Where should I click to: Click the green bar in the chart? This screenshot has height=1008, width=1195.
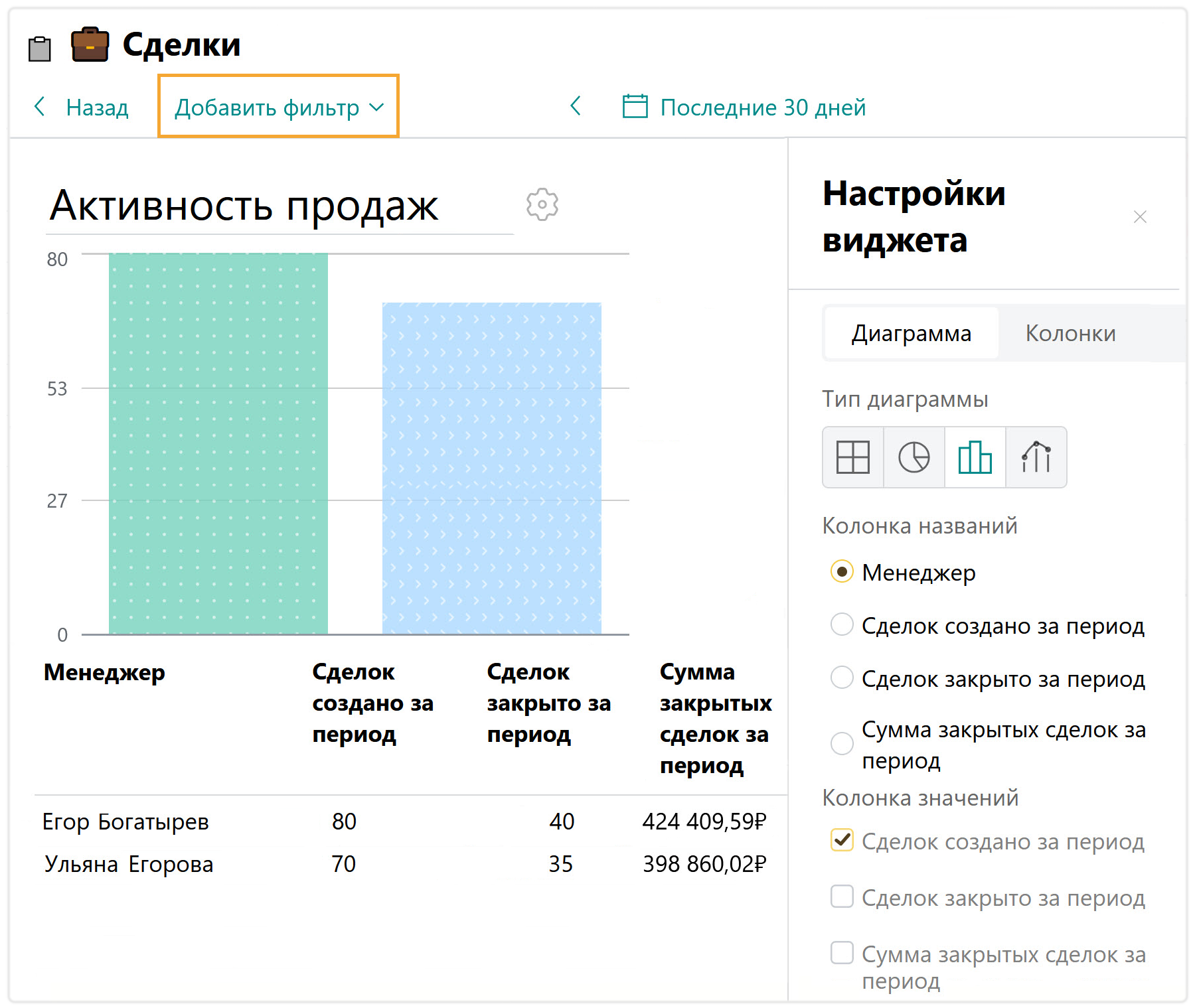218,443
